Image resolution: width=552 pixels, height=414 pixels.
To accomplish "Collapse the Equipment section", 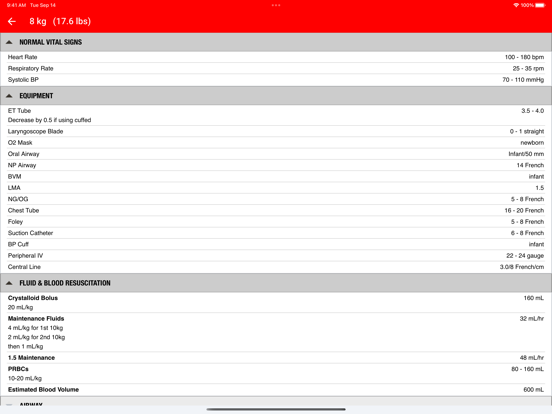I will tap(276, 96).
